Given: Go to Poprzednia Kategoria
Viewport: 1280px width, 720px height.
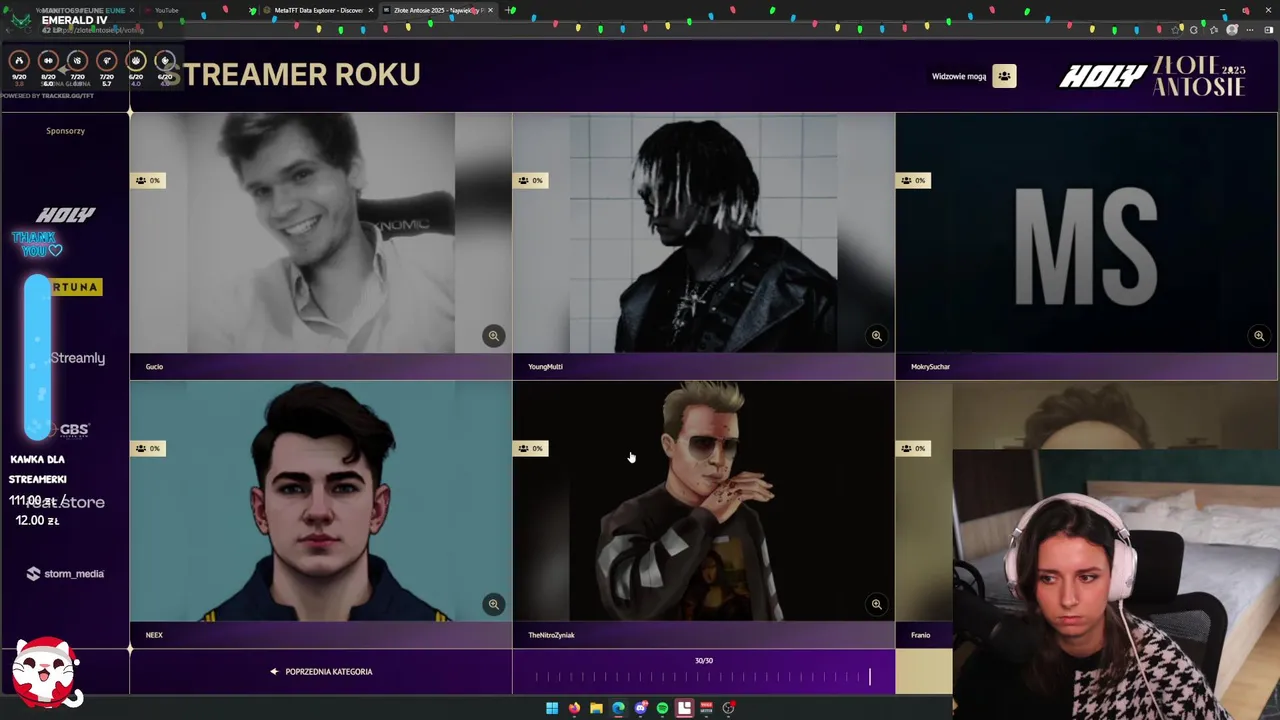Looking at the screenshot, I should pyautogui.click(x=321, y=672).
